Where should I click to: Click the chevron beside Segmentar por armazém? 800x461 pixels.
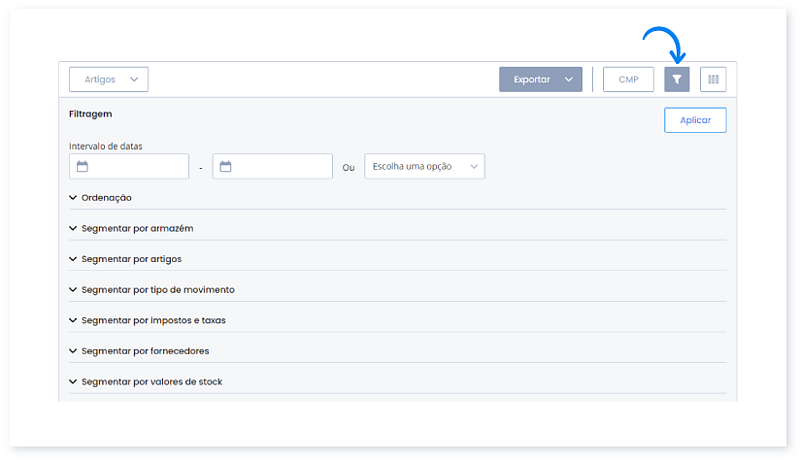coord(73,228)
